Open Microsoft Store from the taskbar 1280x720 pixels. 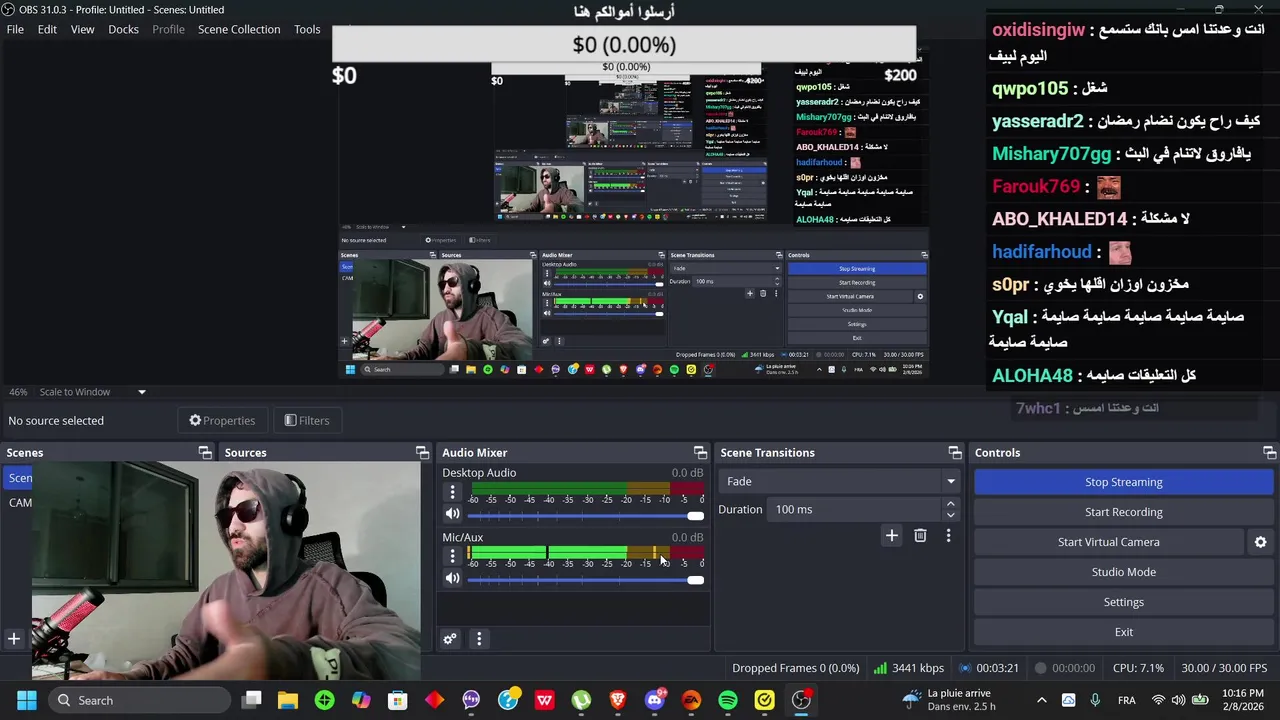(x=398, y=700)
